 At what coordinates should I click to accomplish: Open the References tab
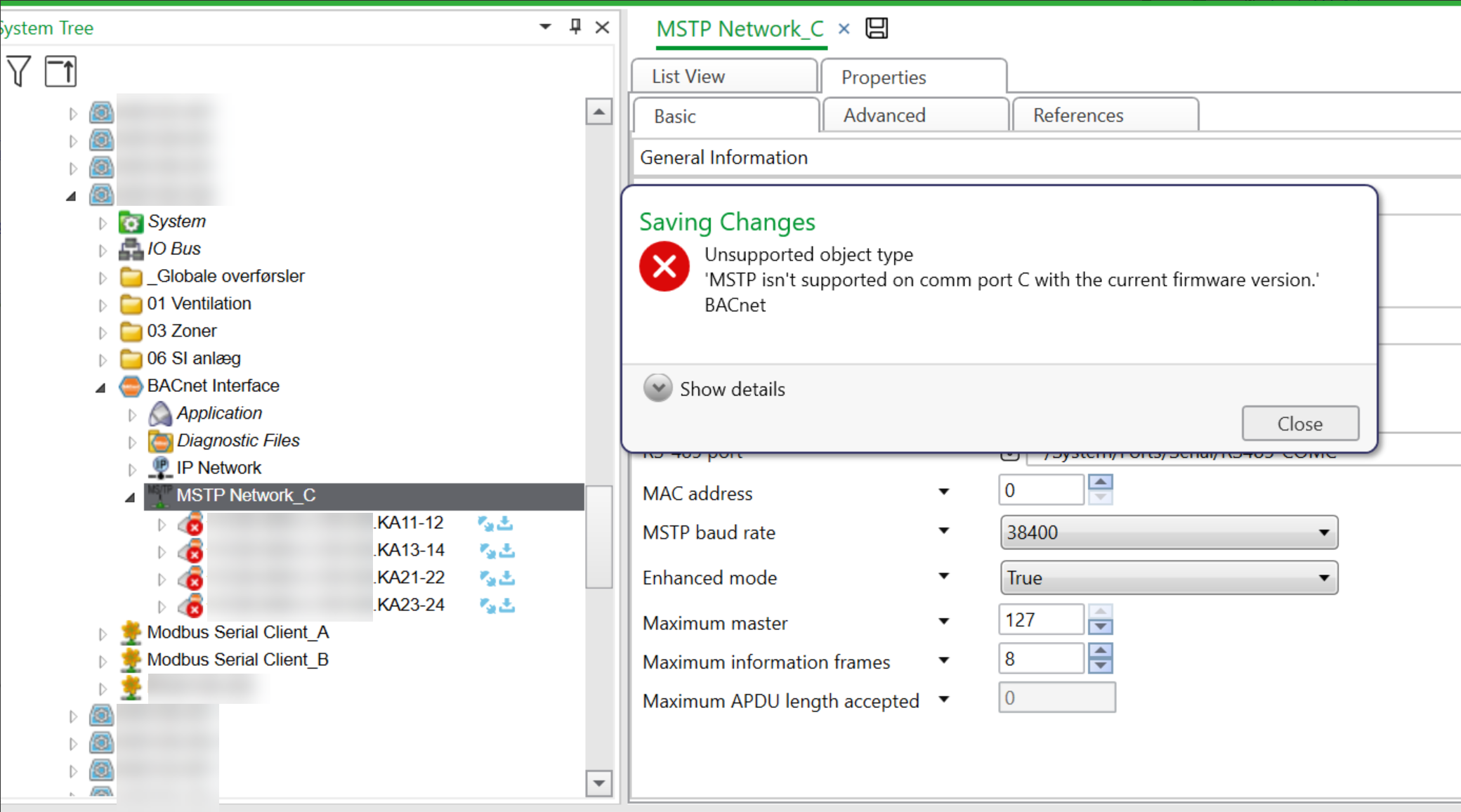1105,115
